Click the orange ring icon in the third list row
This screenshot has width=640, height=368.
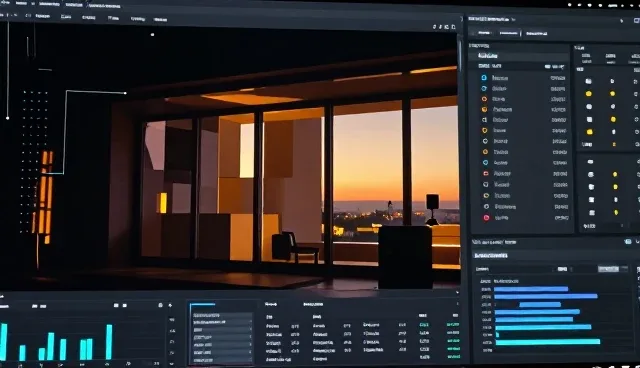[484, 99]
